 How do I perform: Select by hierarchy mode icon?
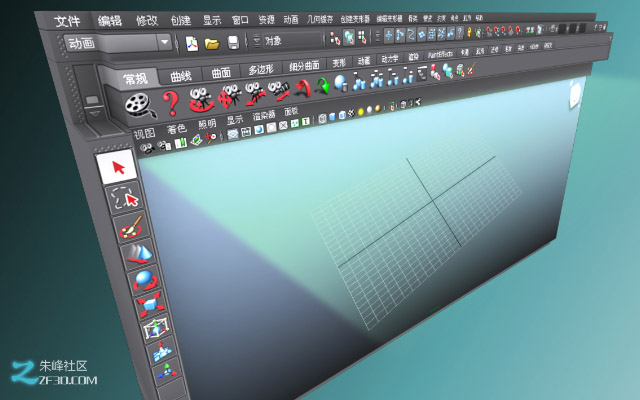pos(335,38)
